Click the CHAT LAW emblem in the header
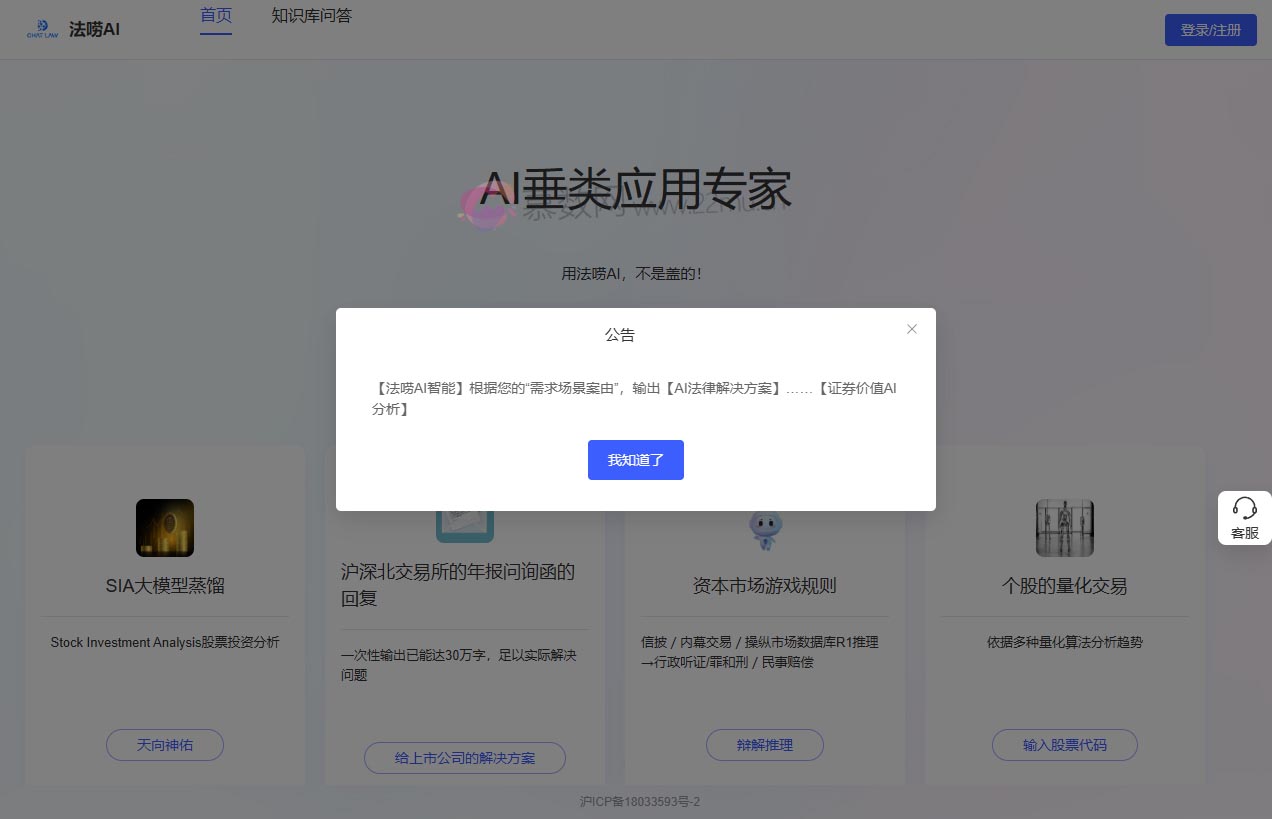1272x819 pixels. [x=41, y=27]
